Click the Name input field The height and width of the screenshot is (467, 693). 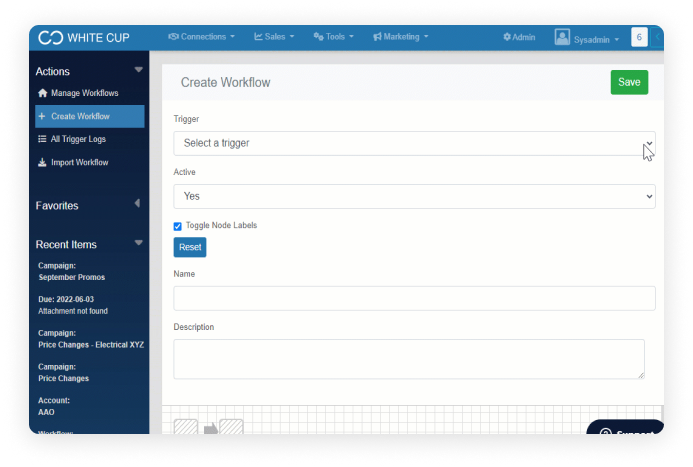pyautogui.click(x=414, y=298)
